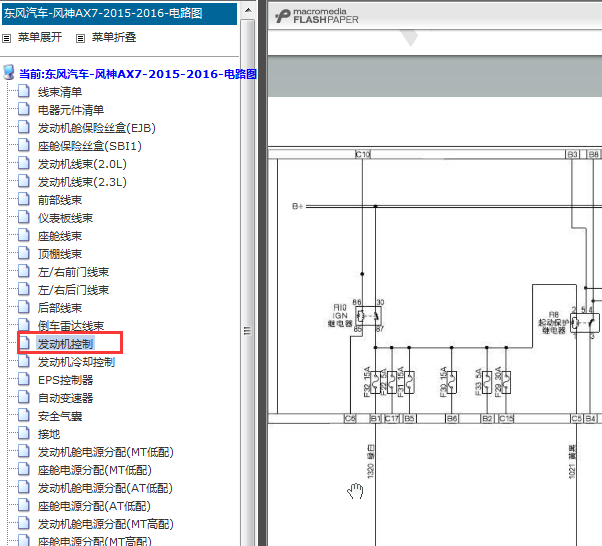Click the page icon beside 前部线束
The image size is (602, 546).
(24, 199)
